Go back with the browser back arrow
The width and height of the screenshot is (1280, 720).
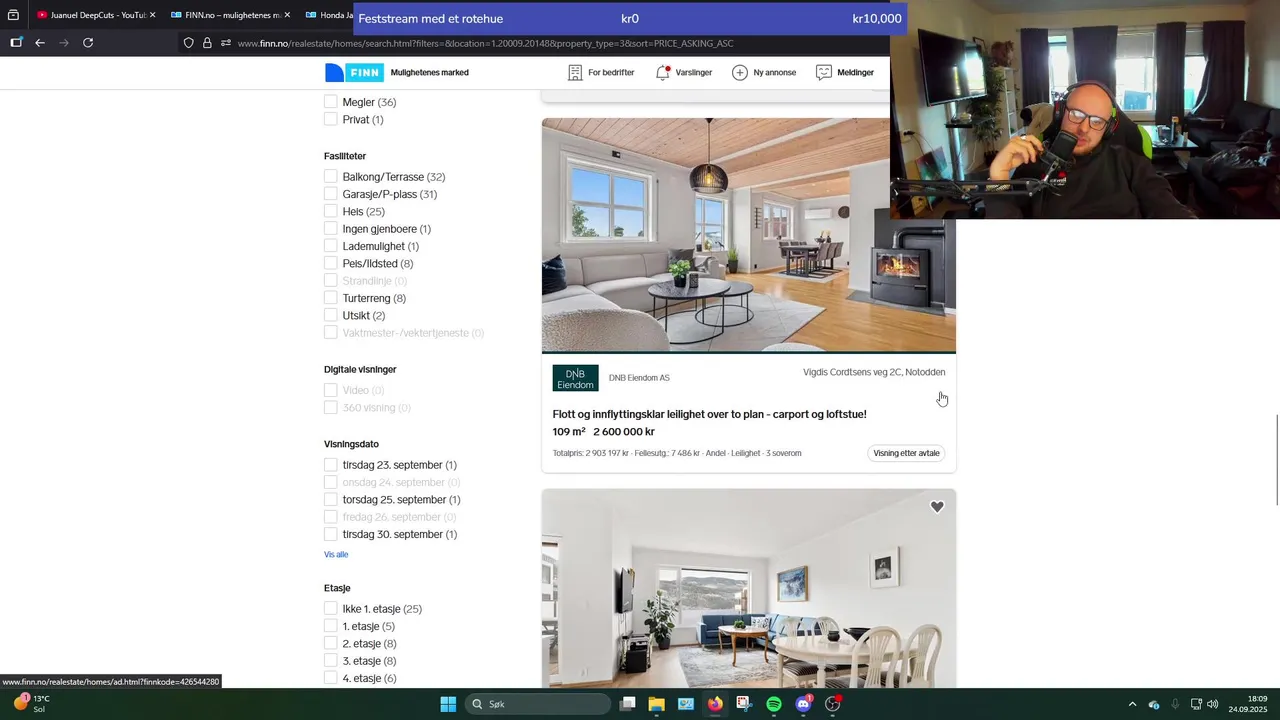point(40,43)
